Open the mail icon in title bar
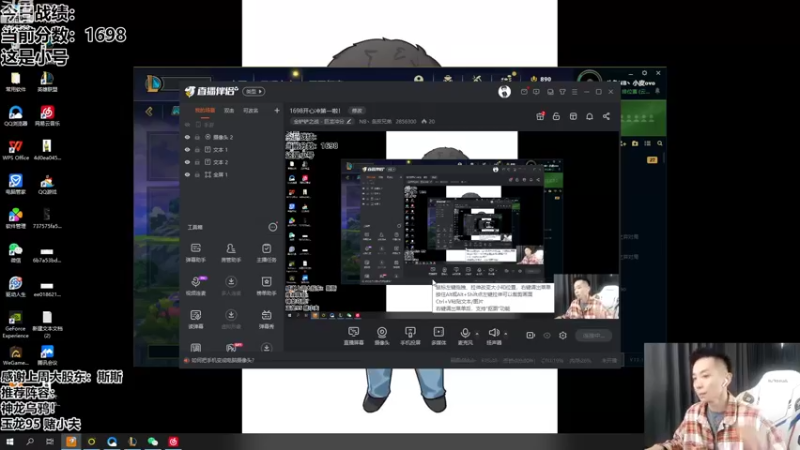The height and width of the screenshot is (450, 800). coord(524,92)
